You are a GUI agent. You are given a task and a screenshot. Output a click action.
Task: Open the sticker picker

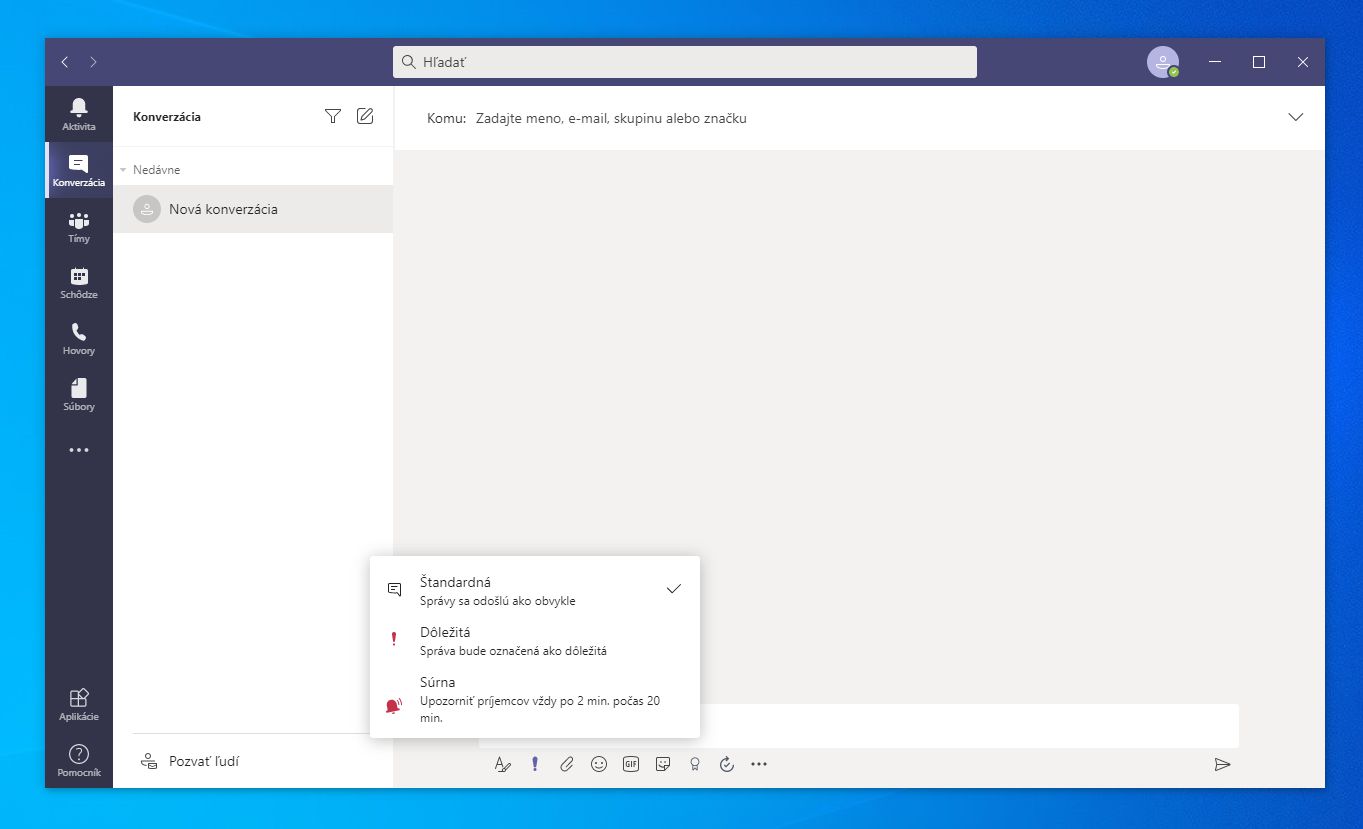pyautogui.click(x=663, y=764)
